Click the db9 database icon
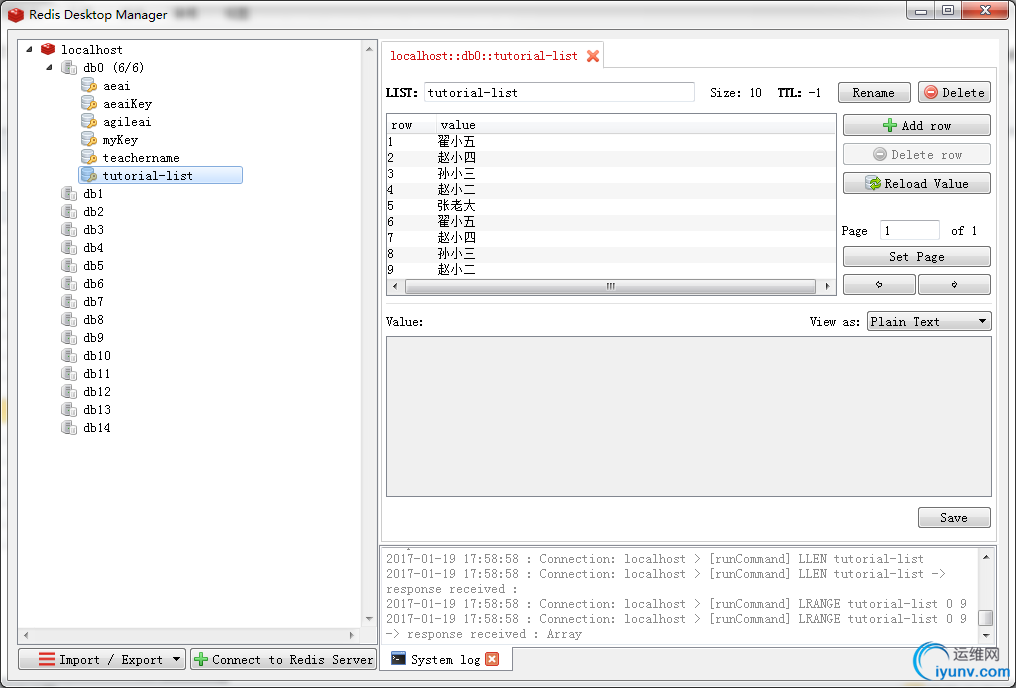The height and width of the screenshot is (688, 1016). tap(69, 338)
